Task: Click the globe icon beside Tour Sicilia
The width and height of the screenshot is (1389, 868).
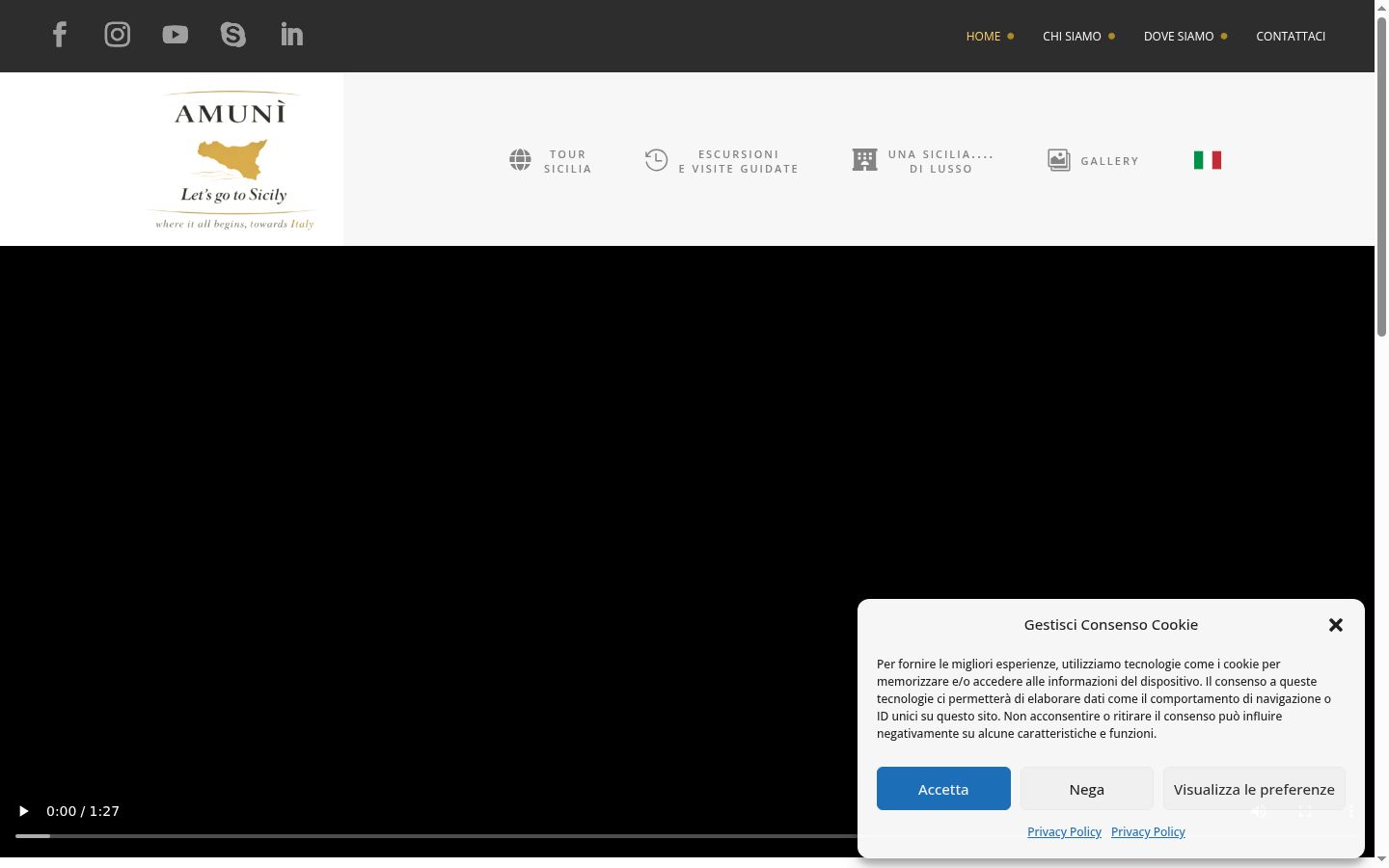Action: [x=520, y=160]
